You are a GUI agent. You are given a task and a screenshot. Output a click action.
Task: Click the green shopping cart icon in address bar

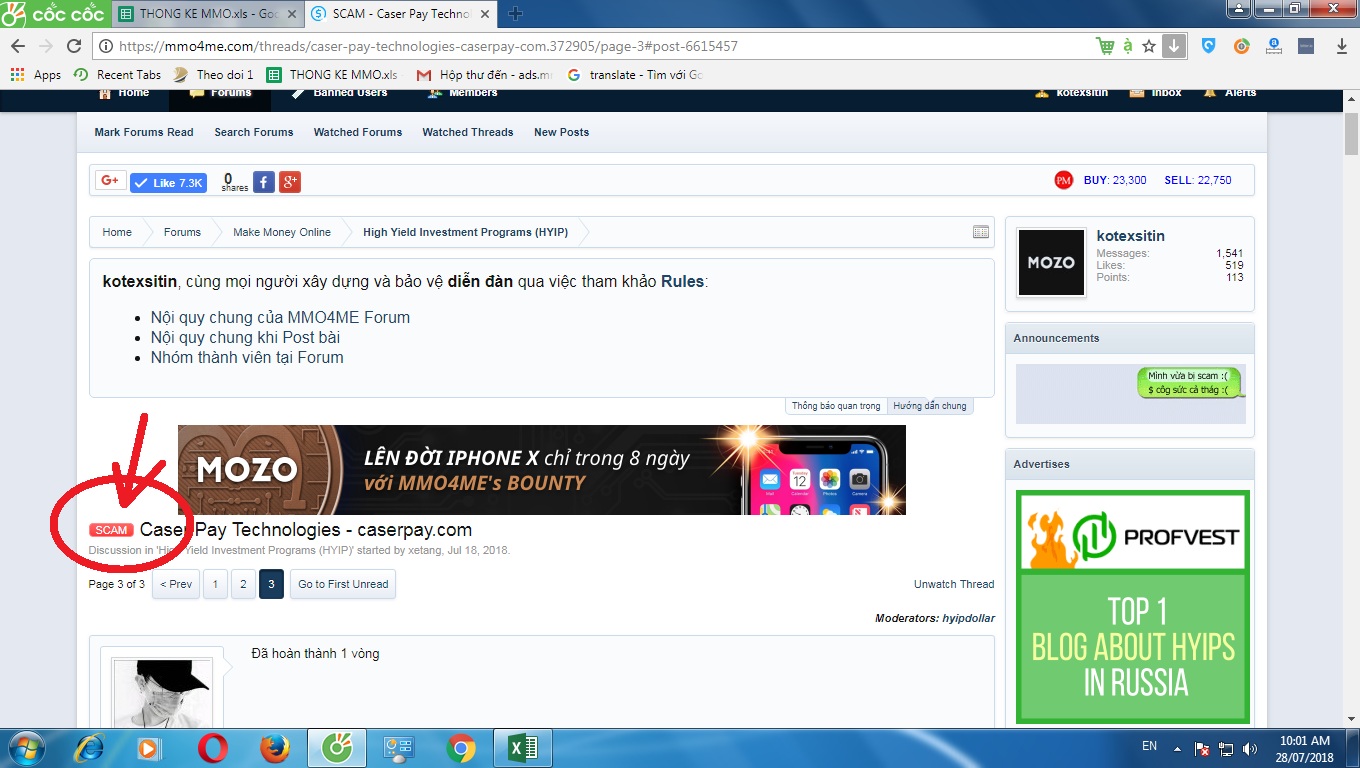coord(1105,46)
